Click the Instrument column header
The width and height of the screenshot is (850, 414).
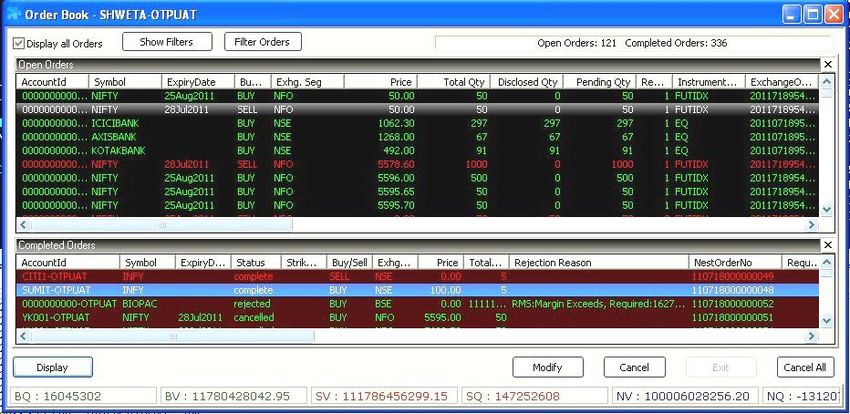[709, 82]
